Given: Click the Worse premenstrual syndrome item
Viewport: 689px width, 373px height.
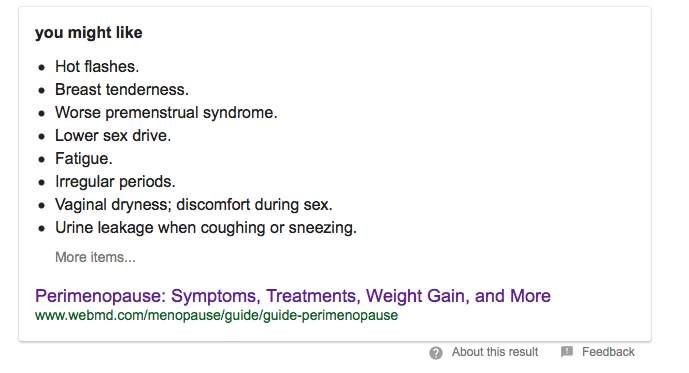Looking at the screenshot, I should [166, 113].
